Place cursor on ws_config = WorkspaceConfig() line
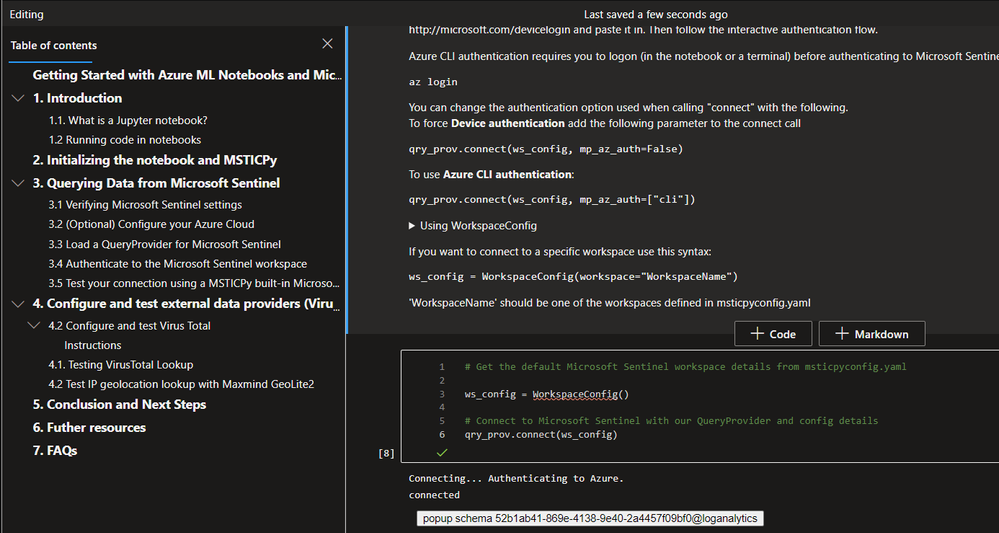 click(547, 394)
